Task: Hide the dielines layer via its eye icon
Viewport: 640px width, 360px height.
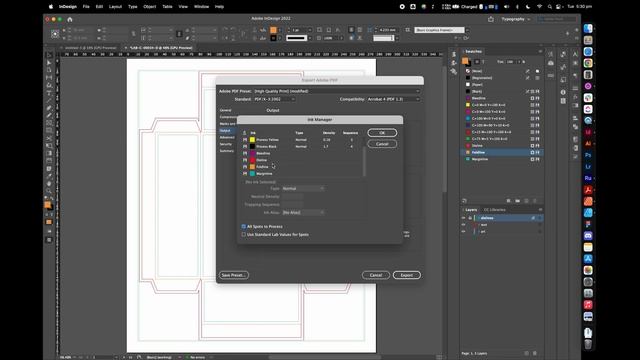Action: 463,218
